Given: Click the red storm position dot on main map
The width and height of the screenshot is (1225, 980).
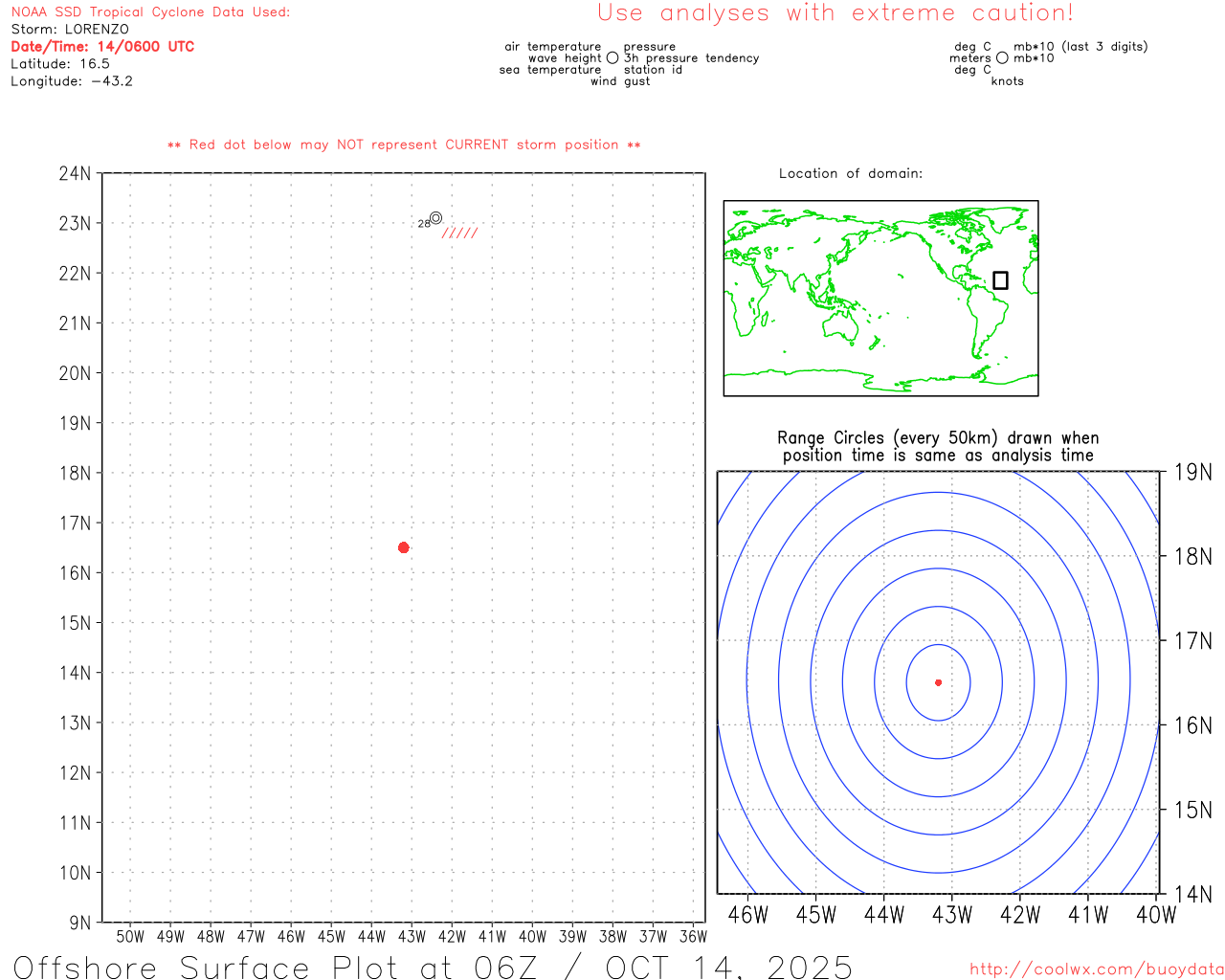Looking at the screenshot, I should click(x=403, y=547).
